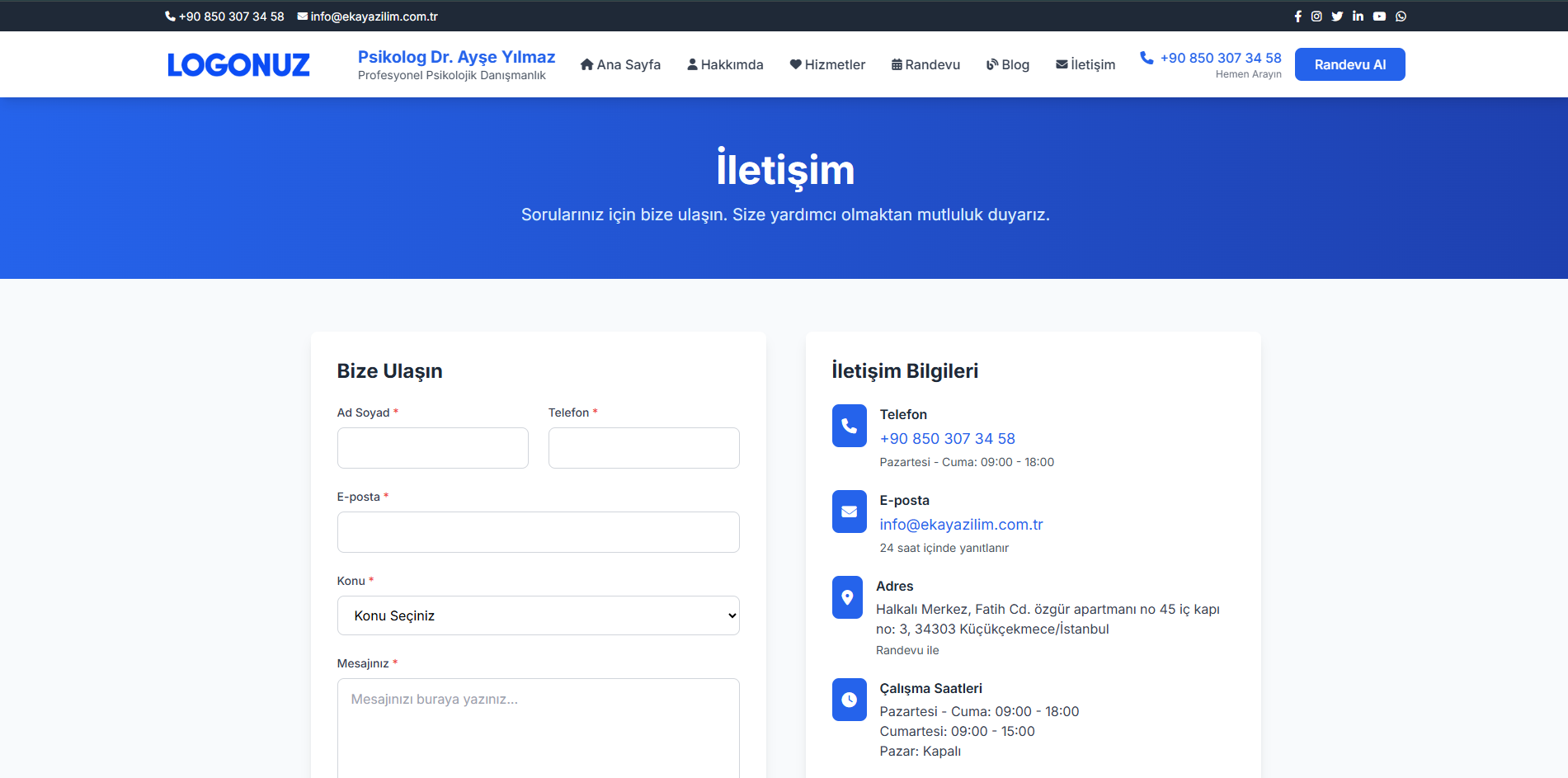
Task: Focus the Ad Soyad input field
Action: pyautogui.click(x=432, y=448)
